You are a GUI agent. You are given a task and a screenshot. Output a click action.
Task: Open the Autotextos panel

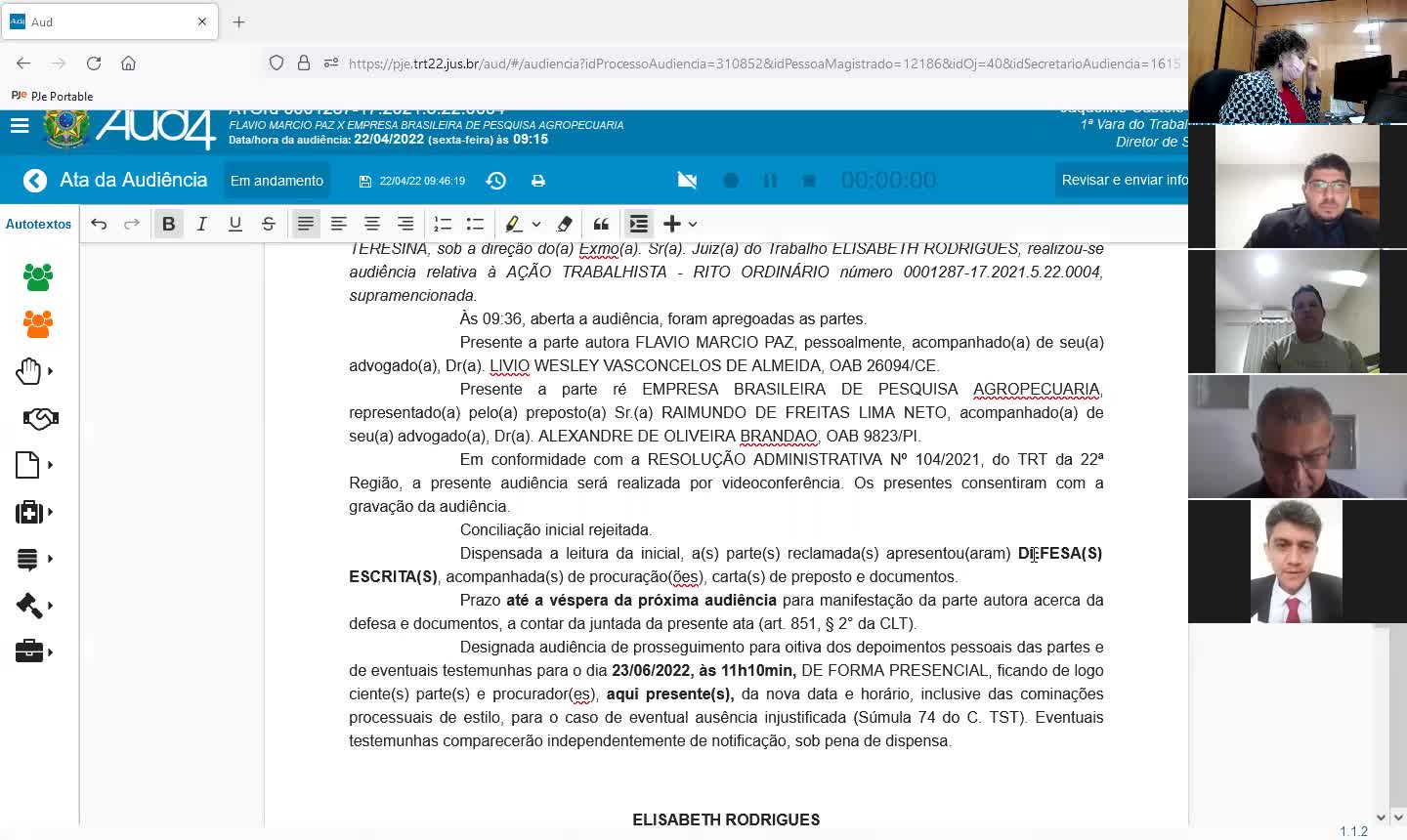[x=39, y=224]
